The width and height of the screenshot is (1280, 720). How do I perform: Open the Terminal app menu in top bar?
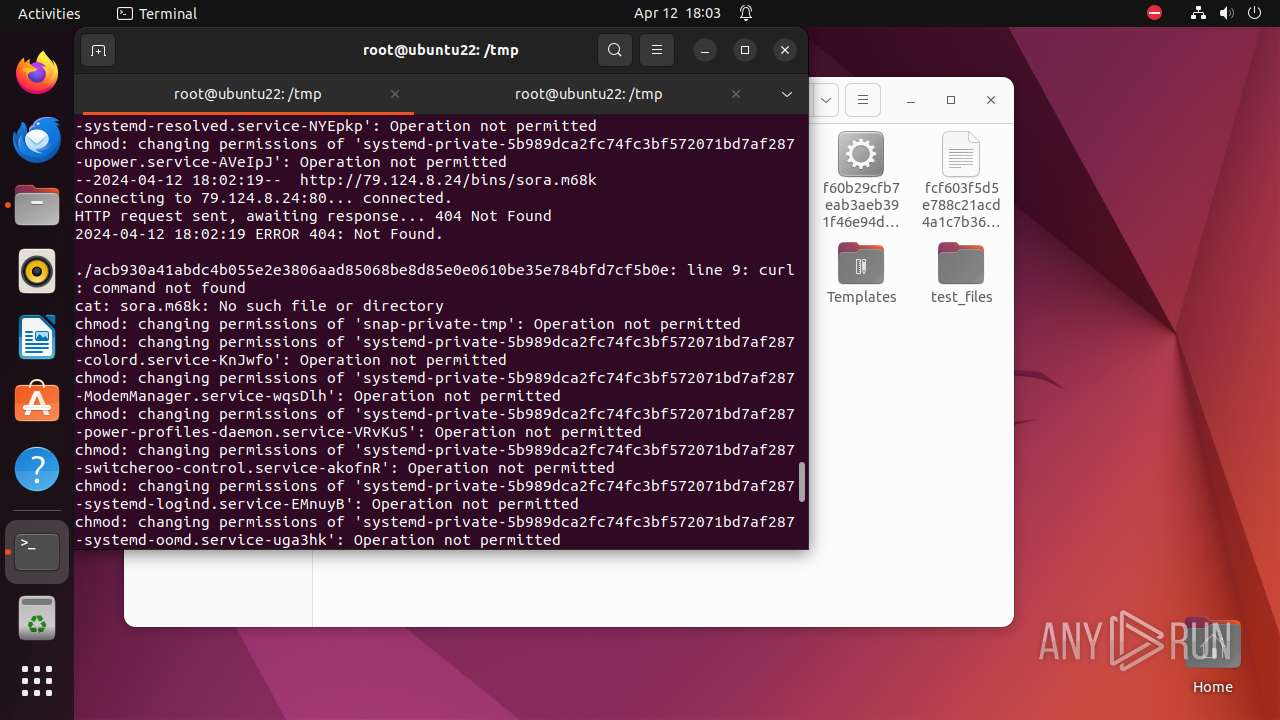(157, 13)
